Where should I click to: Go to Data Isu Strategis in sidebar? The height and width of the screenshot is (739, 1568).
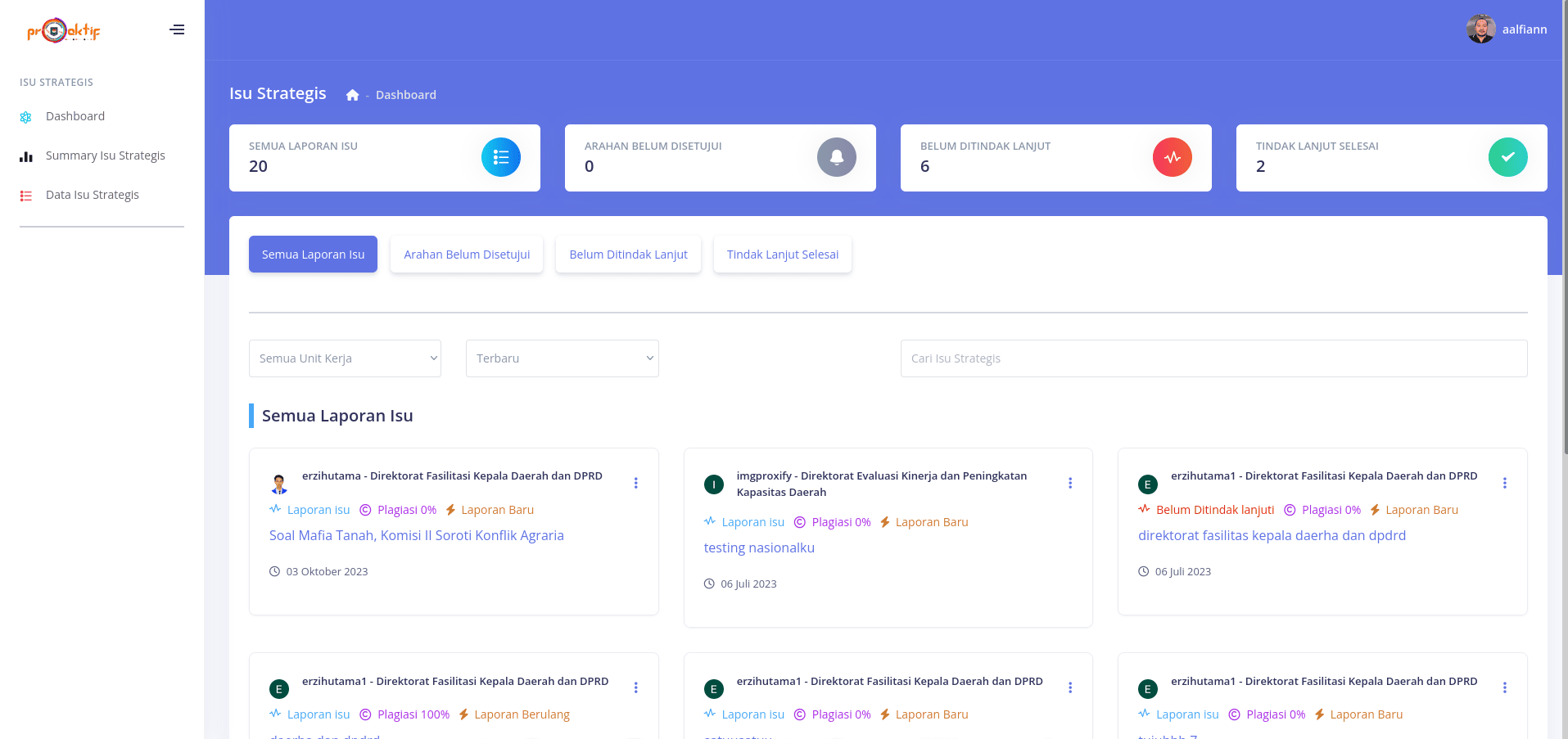point(92,195)
